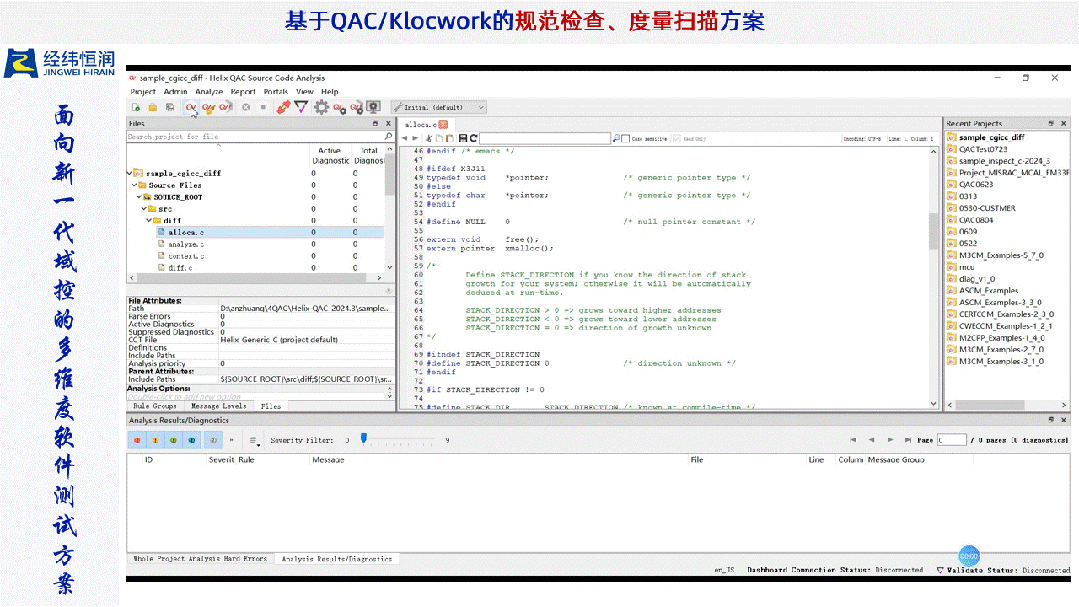Float the Files panel using undock icon
The height and width of the screenshot is (607, 1079).
(376, 124)
